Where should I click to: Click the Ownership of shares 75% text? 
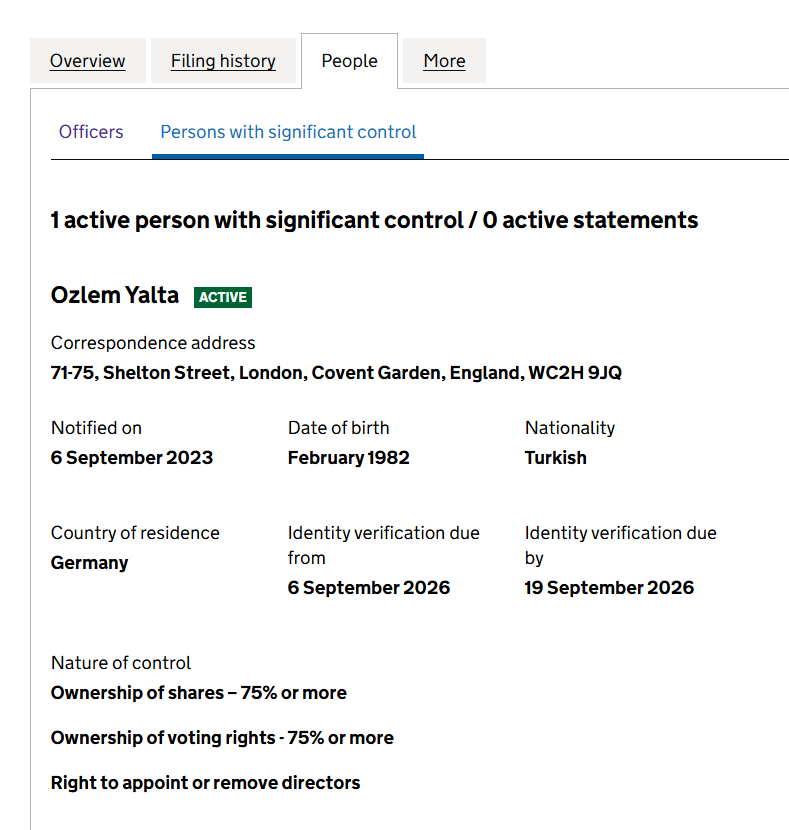tap(199, 693)
